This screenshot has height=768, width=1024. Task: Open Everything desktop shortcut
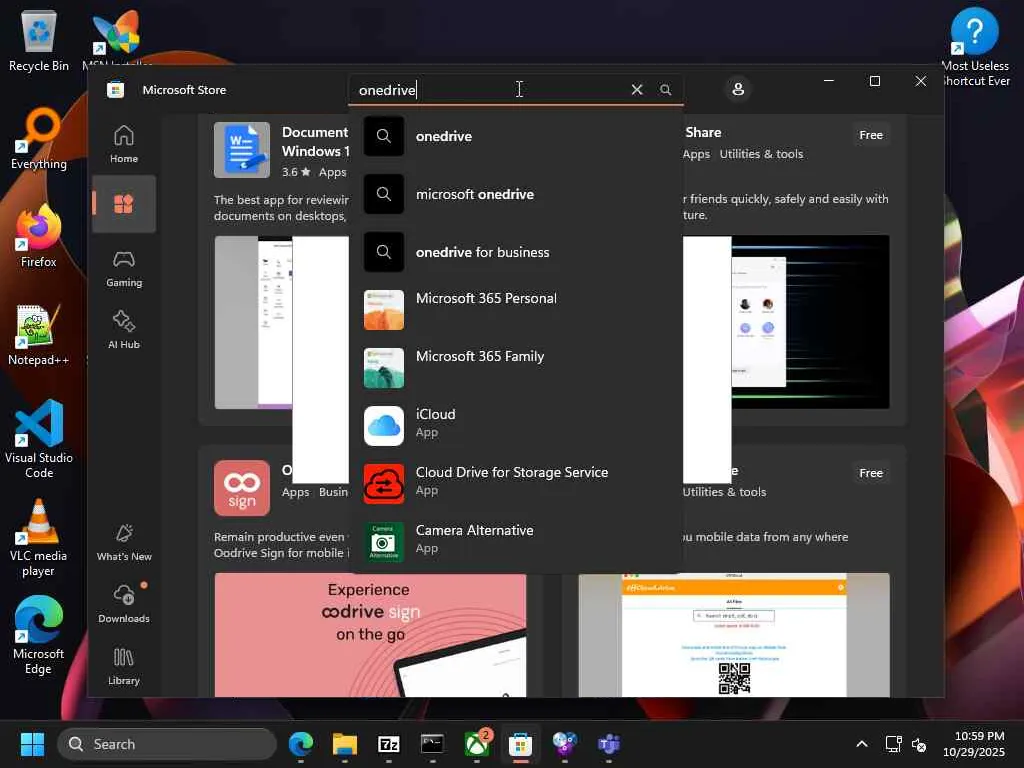click(39, 138)
